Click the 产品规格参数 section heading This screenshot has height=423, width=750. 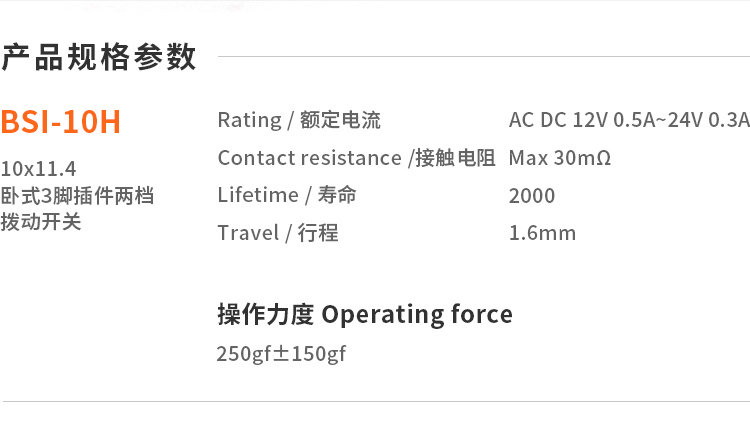click(98, 57)
